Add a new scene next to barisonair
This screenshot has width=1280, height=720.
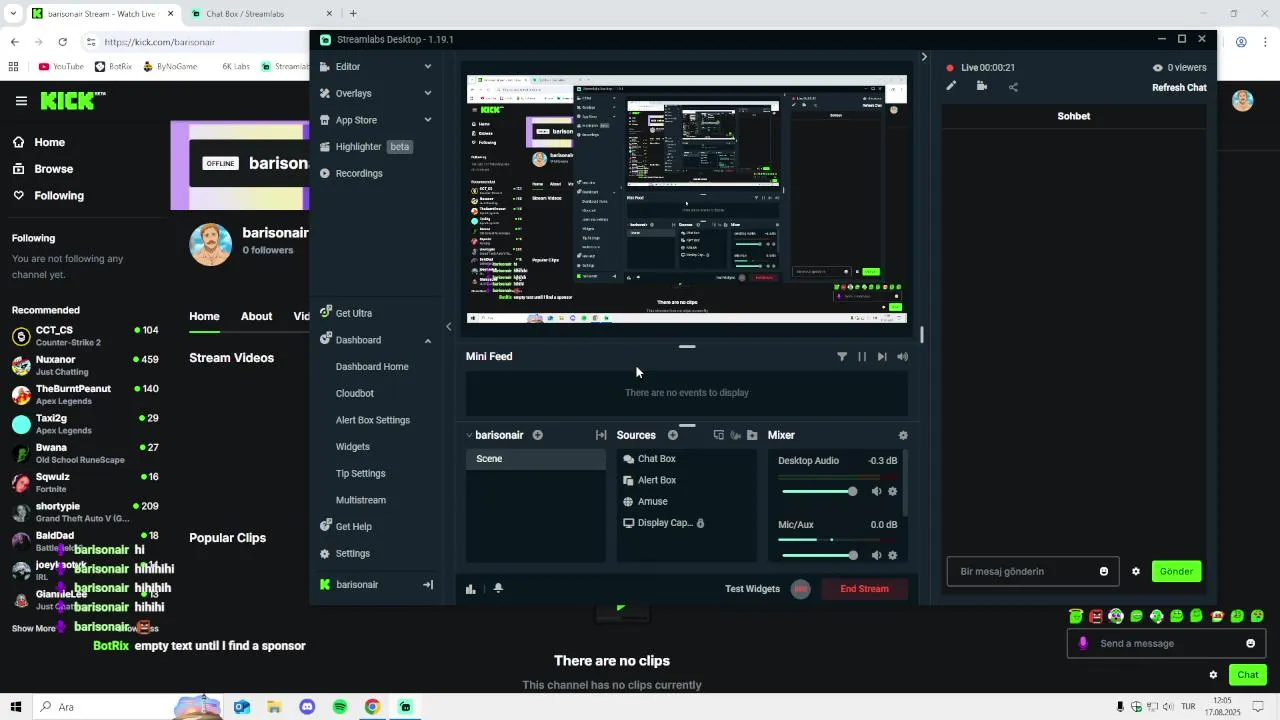click(x=538, y=435)
